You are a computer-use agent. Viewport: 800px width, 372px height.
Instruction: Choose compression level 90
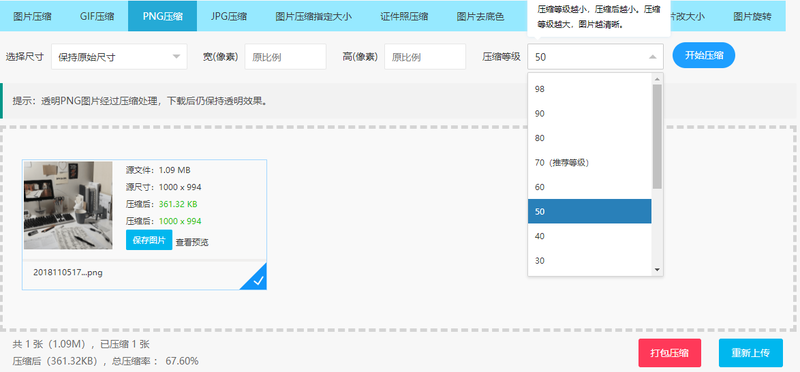[x=590, y=113]
